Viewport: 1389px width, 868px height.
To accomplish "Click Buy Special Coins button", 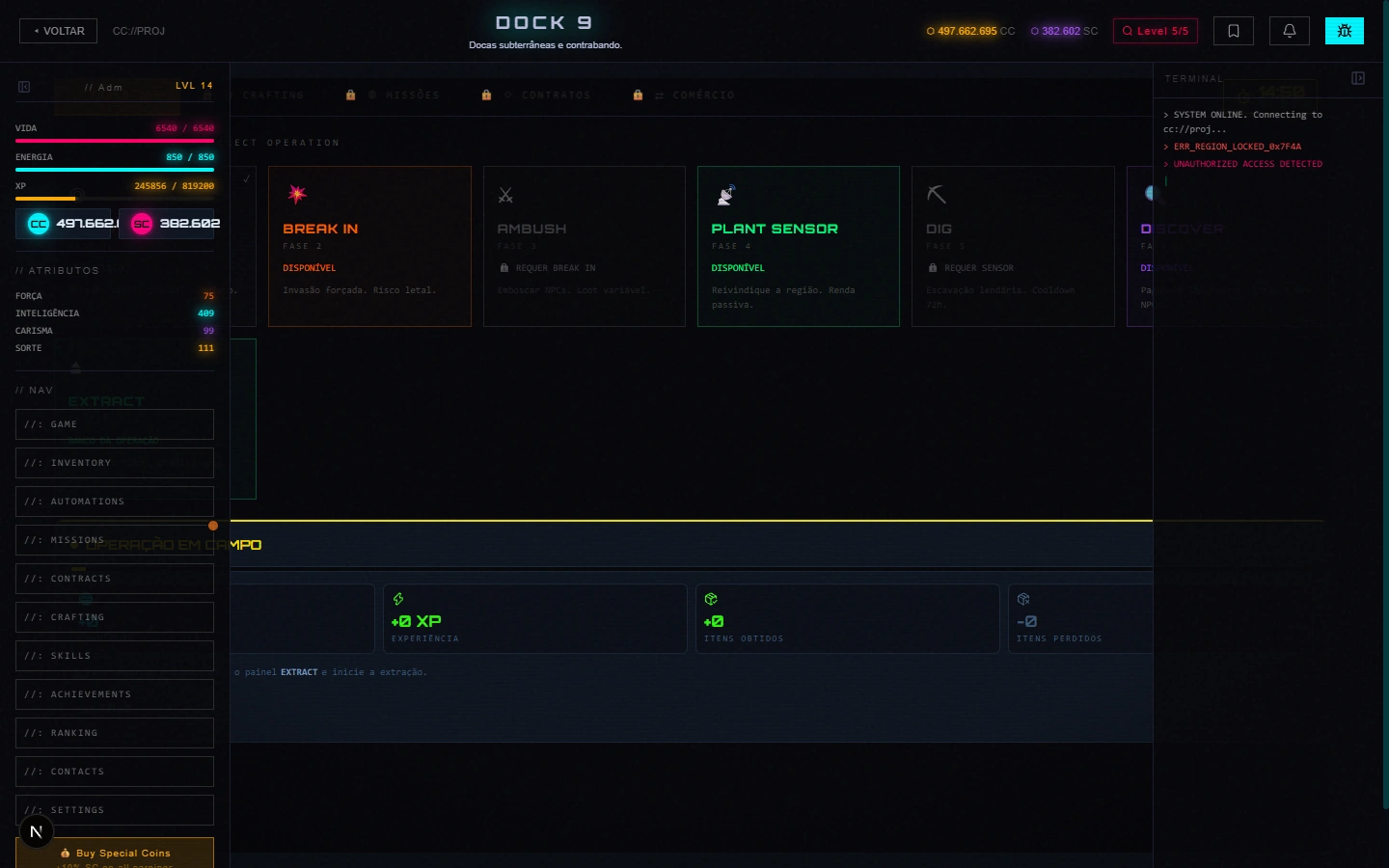I will click(x=115, y=853).
